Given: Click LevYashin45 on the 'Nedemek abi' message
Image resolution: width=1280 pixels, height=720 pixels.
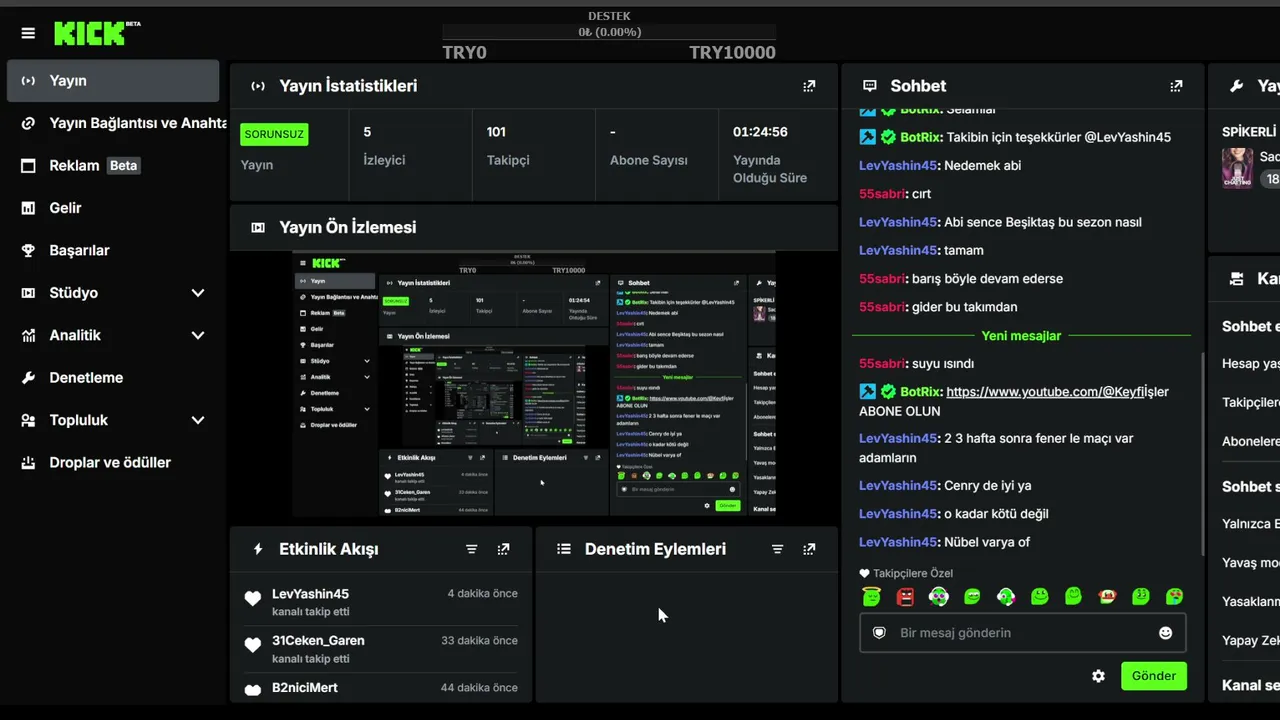Looking at the screenshot, I should [x=898, y=166].
